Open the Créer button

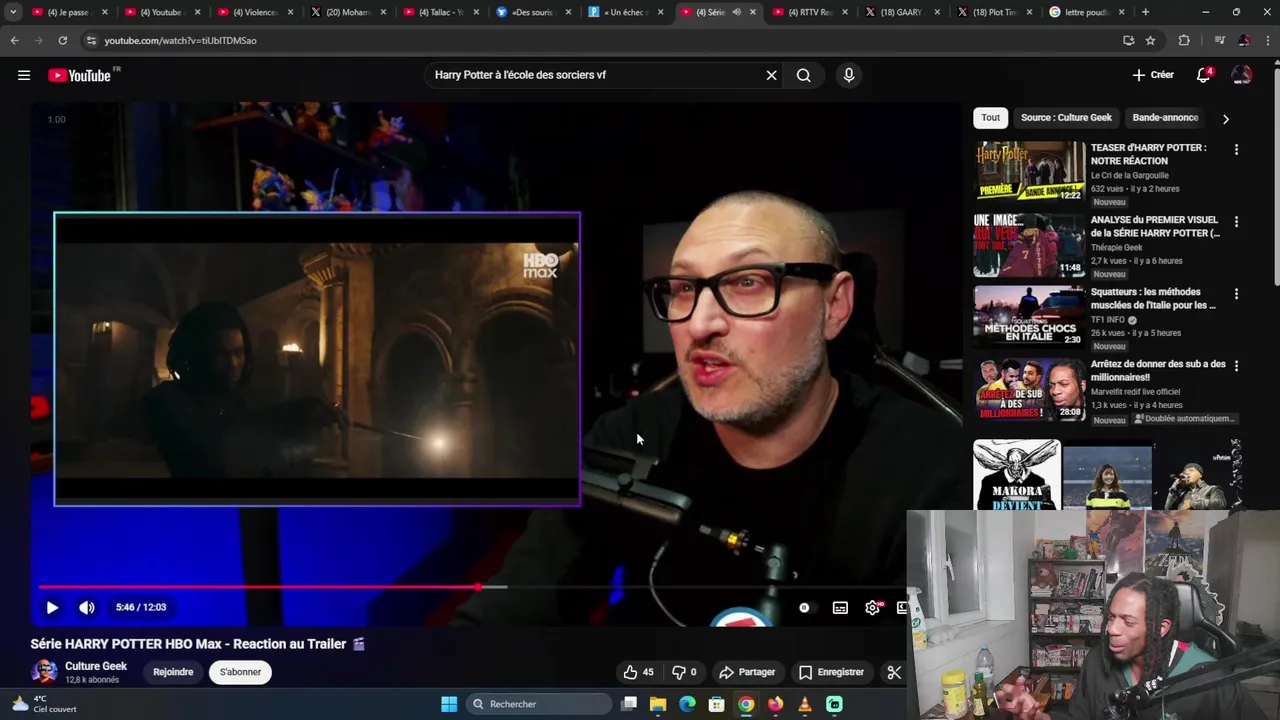pos(1153,75)
